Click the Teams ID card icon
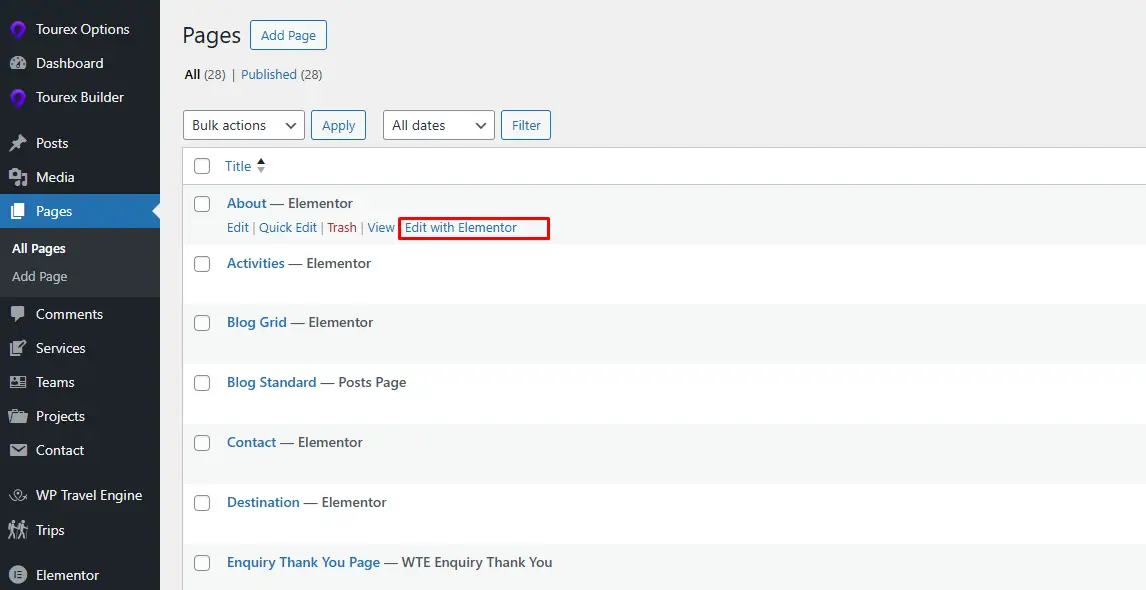Viewport: 1146px width, 590px height. [x=18, y=382]
